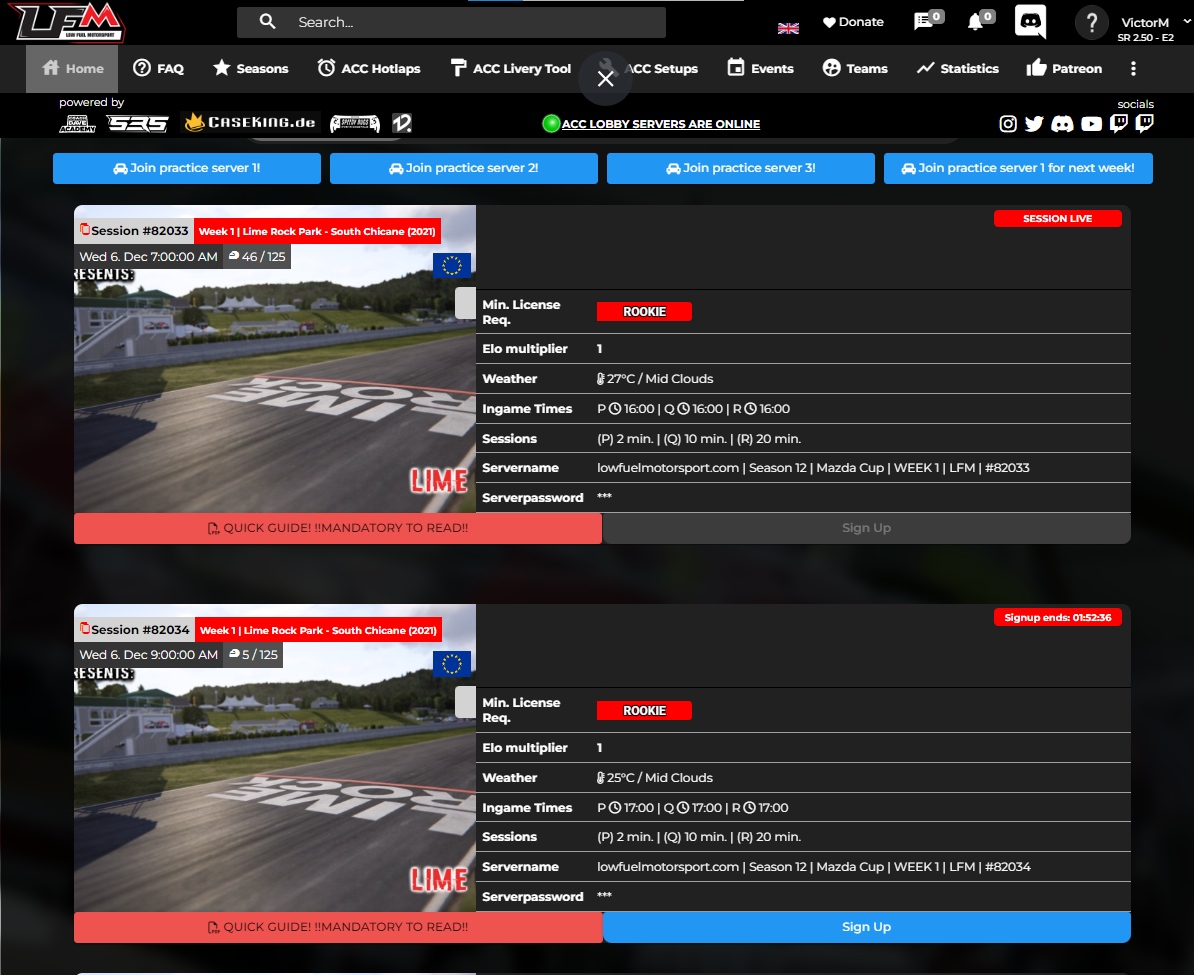The height and width of the screenshot is (975, 1194).
Task: Expand the VictorM user menu arrow
Action: (1186, 21)
